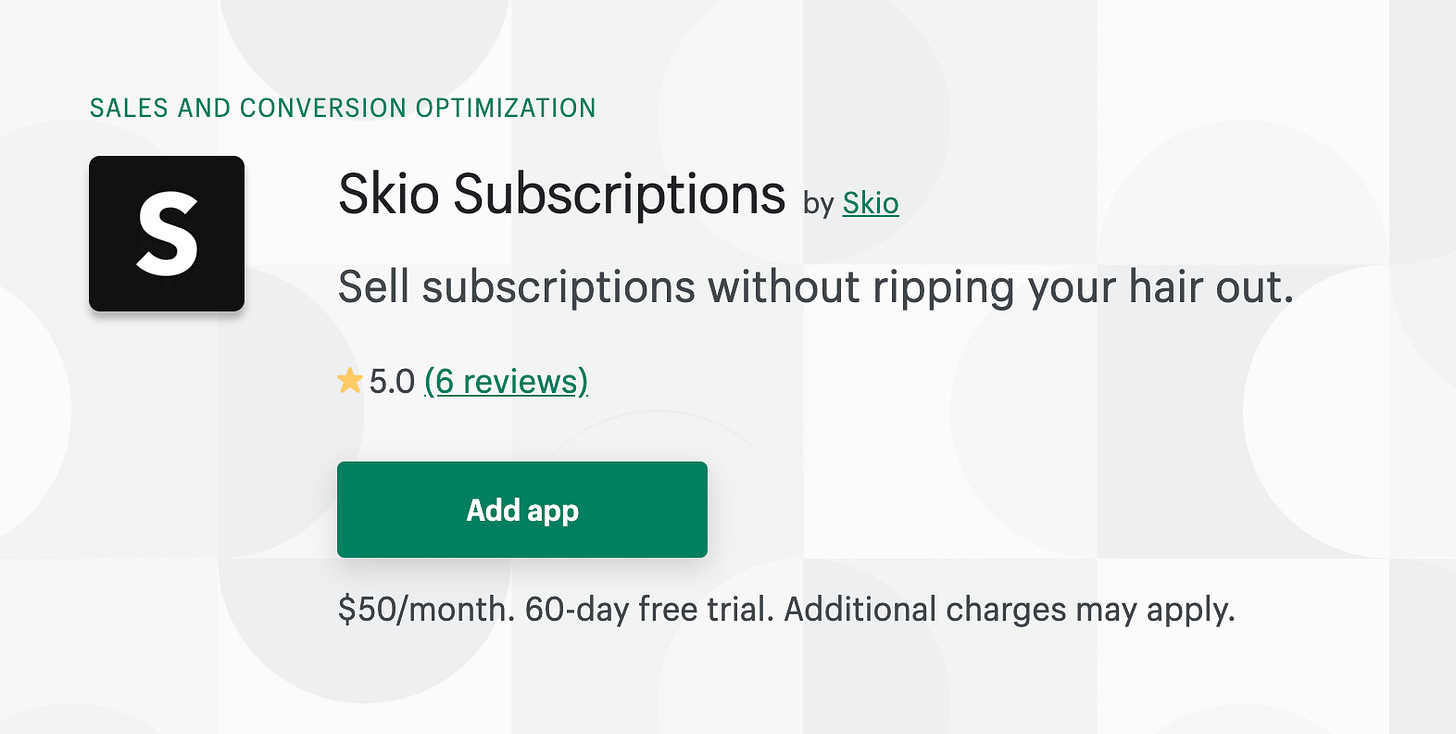Click the word "reviews" in rating link
Screen dimensions: 1456x734
point(524,382)
